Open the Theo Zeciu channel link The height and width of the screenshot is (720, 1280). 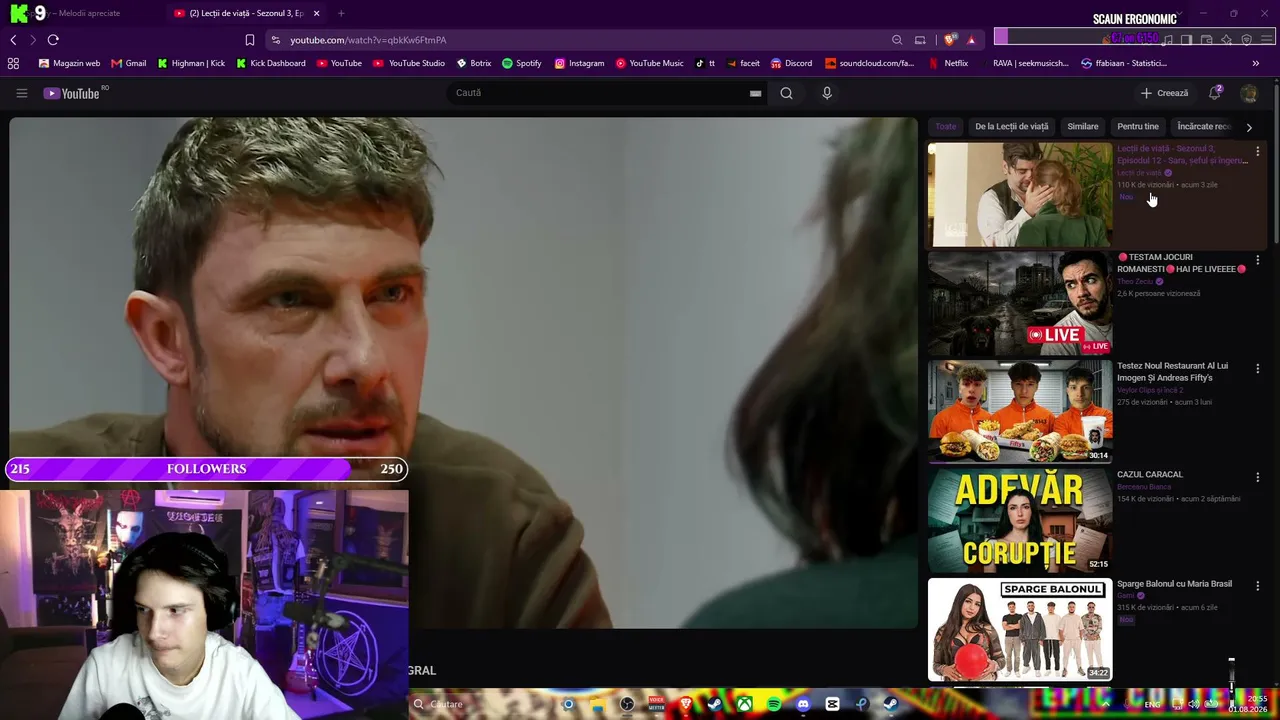tap(1135, 282)
